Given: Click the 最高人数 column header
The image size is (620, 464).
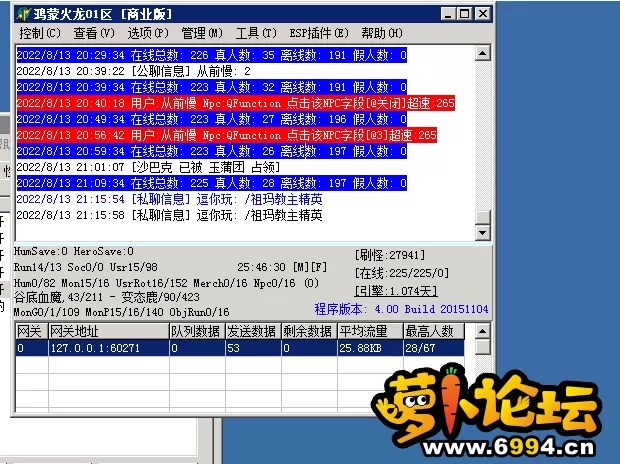Looking at the screenshot, I should (434, 331).
